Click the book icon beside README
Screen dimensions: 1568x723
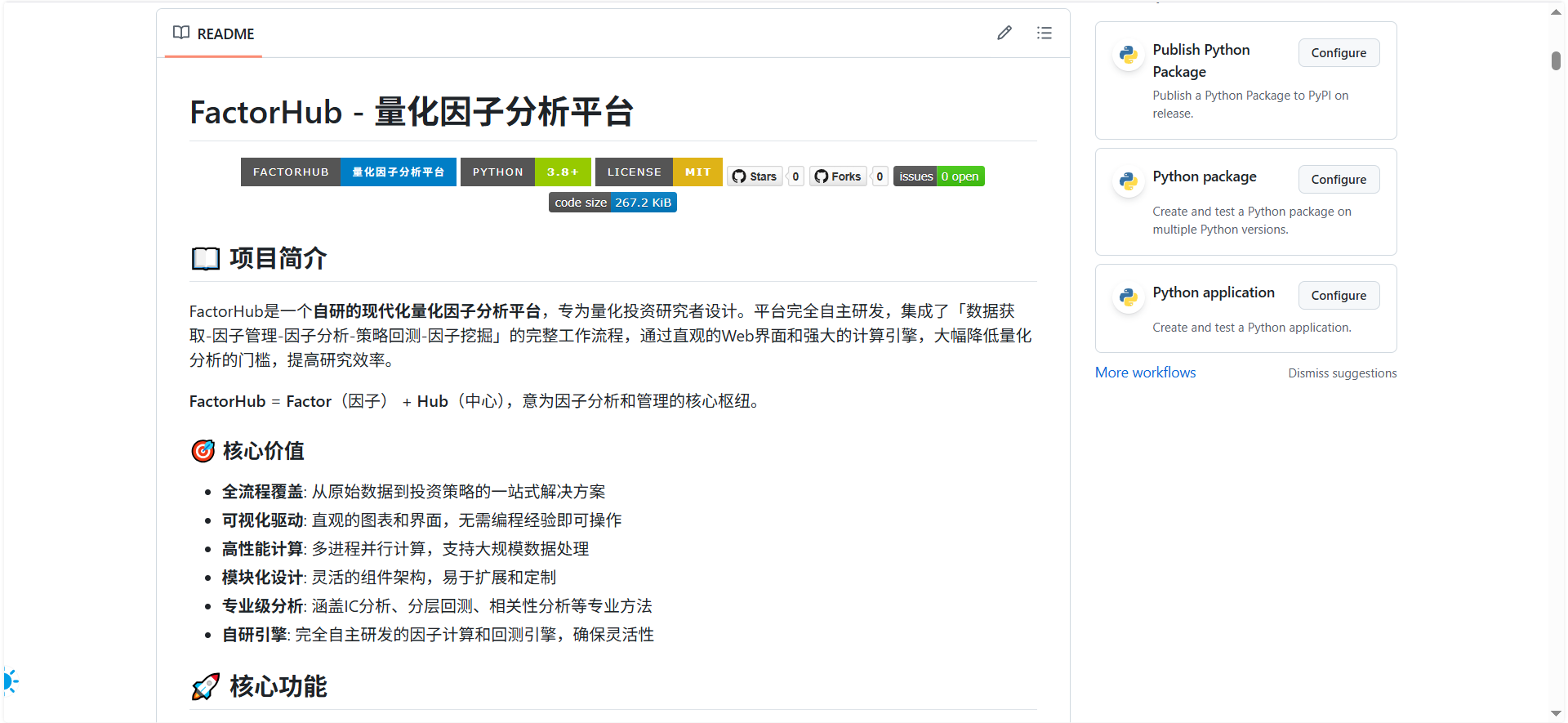point(181,33)
